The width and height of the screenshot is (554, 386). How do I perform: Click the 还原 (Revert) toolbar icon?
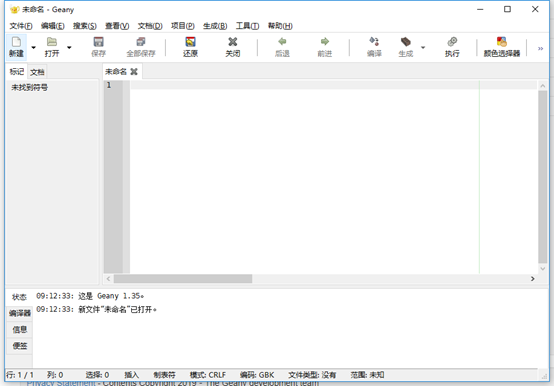coord(190,42)
